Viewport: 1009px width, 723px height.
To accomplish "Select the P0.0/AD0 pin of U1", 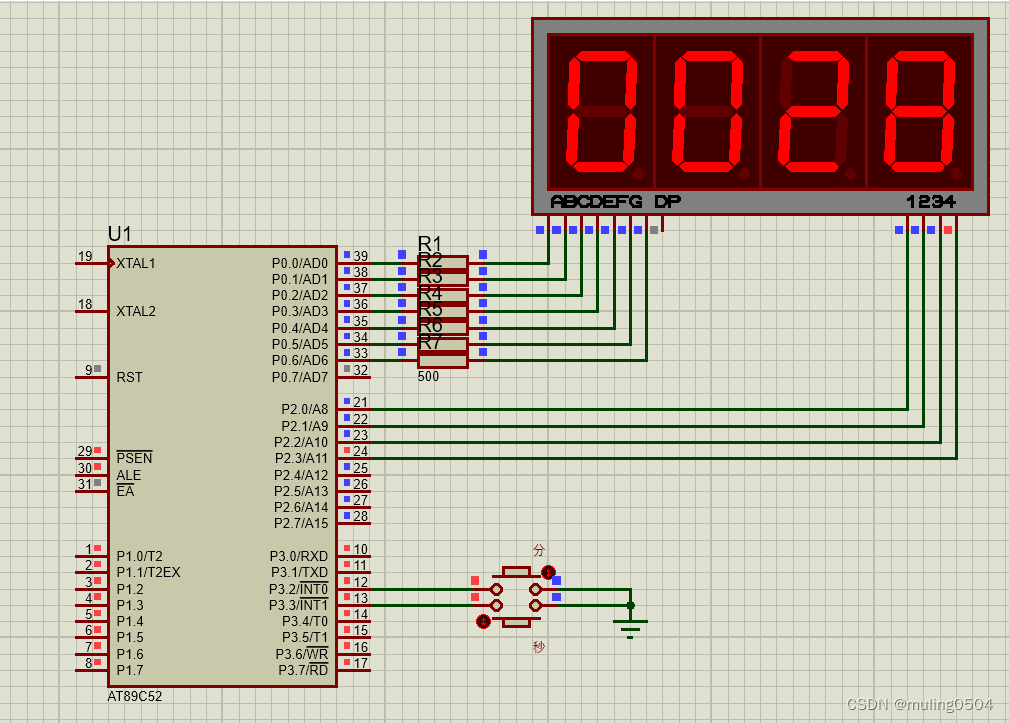I will pyautogui.click(x=300, y=255).
